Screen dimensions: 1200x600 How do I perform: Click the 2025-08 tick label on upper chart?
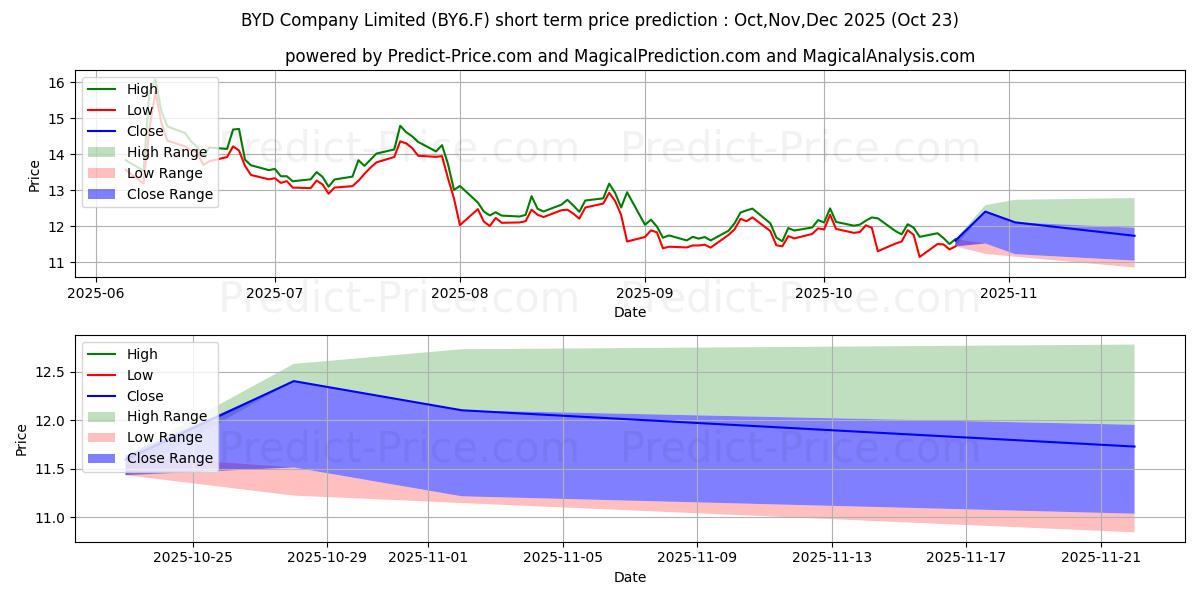point(460,295)
